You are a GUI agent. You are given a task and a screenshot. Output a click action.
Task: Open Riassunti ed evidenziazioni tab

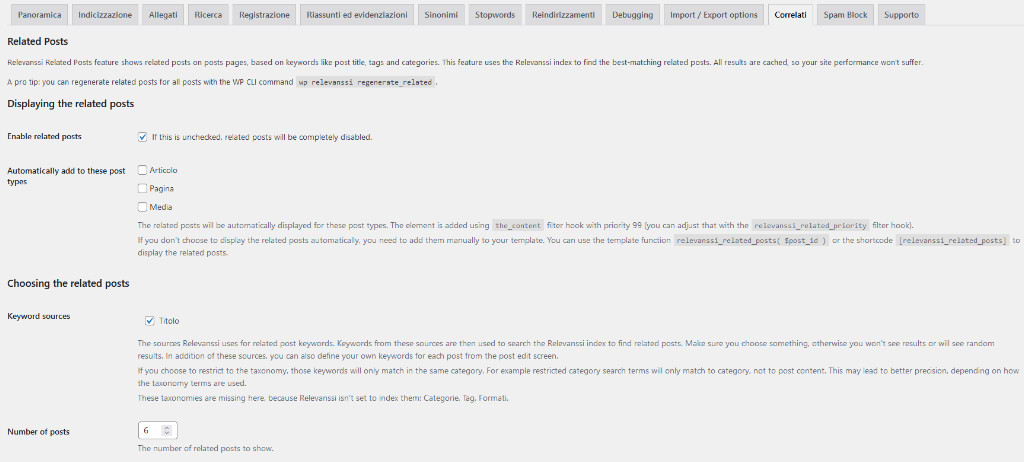tap(357, 14)
